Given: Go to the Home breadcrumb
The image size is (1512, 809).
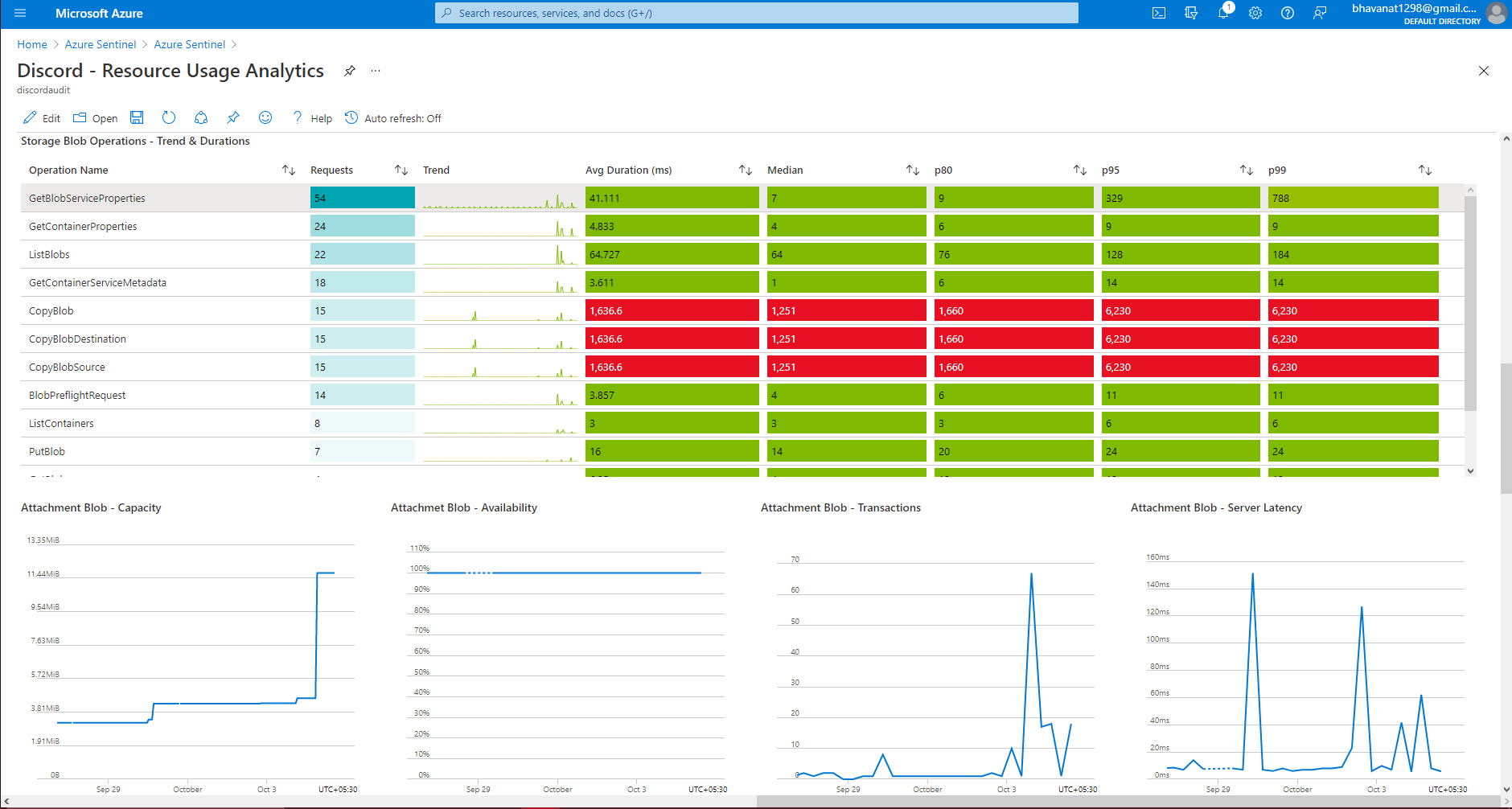Looking at the screenshot, I should [x=32, y=44].
